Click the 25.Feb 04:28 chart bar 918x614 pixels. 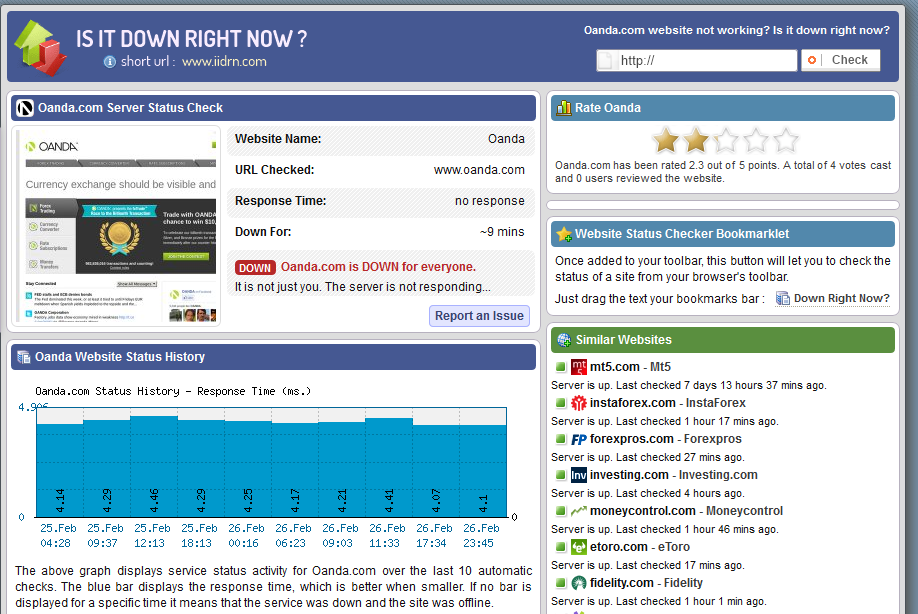[x=60, y=470]
